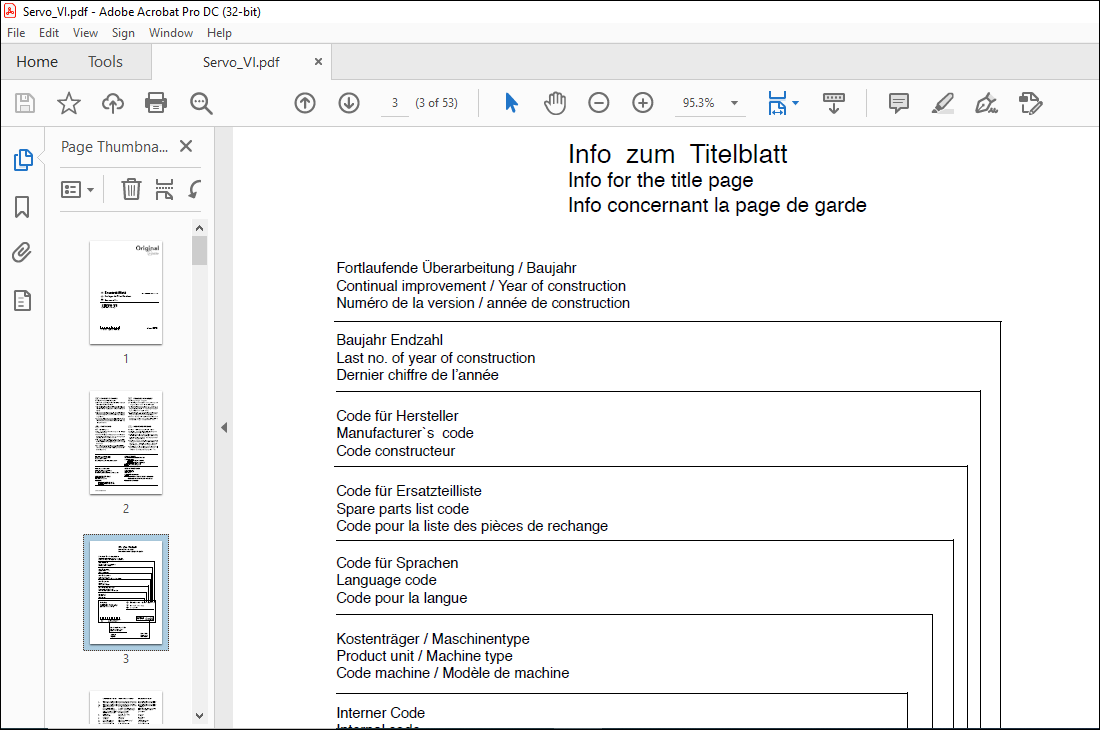
Task: Click the thumbnails scrollbar handle
Action: coord(199,250)
